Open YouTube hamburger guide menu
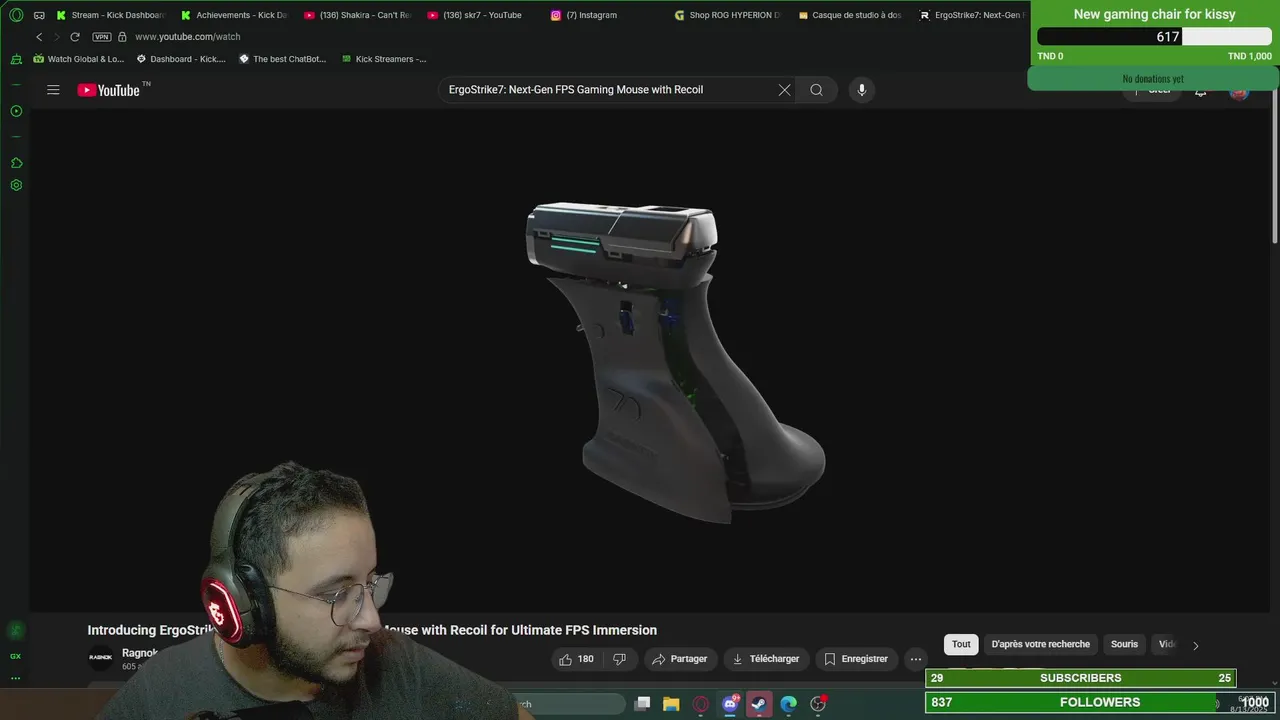Image resolution: width=1280 pixels, height=720 pixels. pyautogui.click(x=53, y=90)
